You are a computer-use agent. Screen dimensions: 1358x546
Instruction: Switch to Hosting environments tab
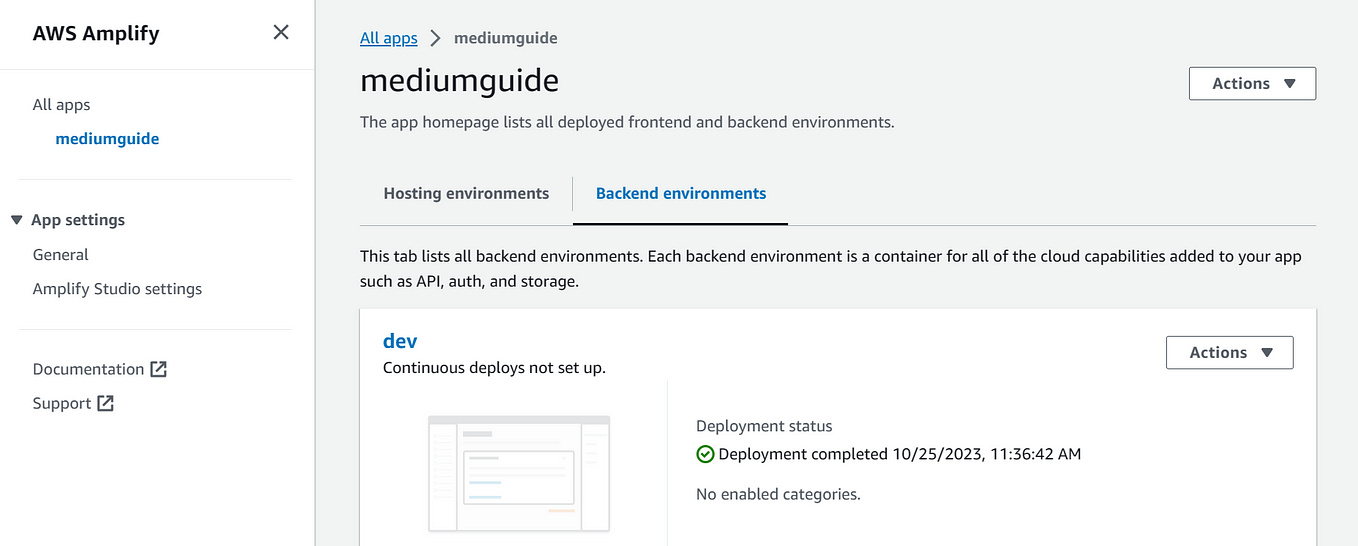[466, 193]
